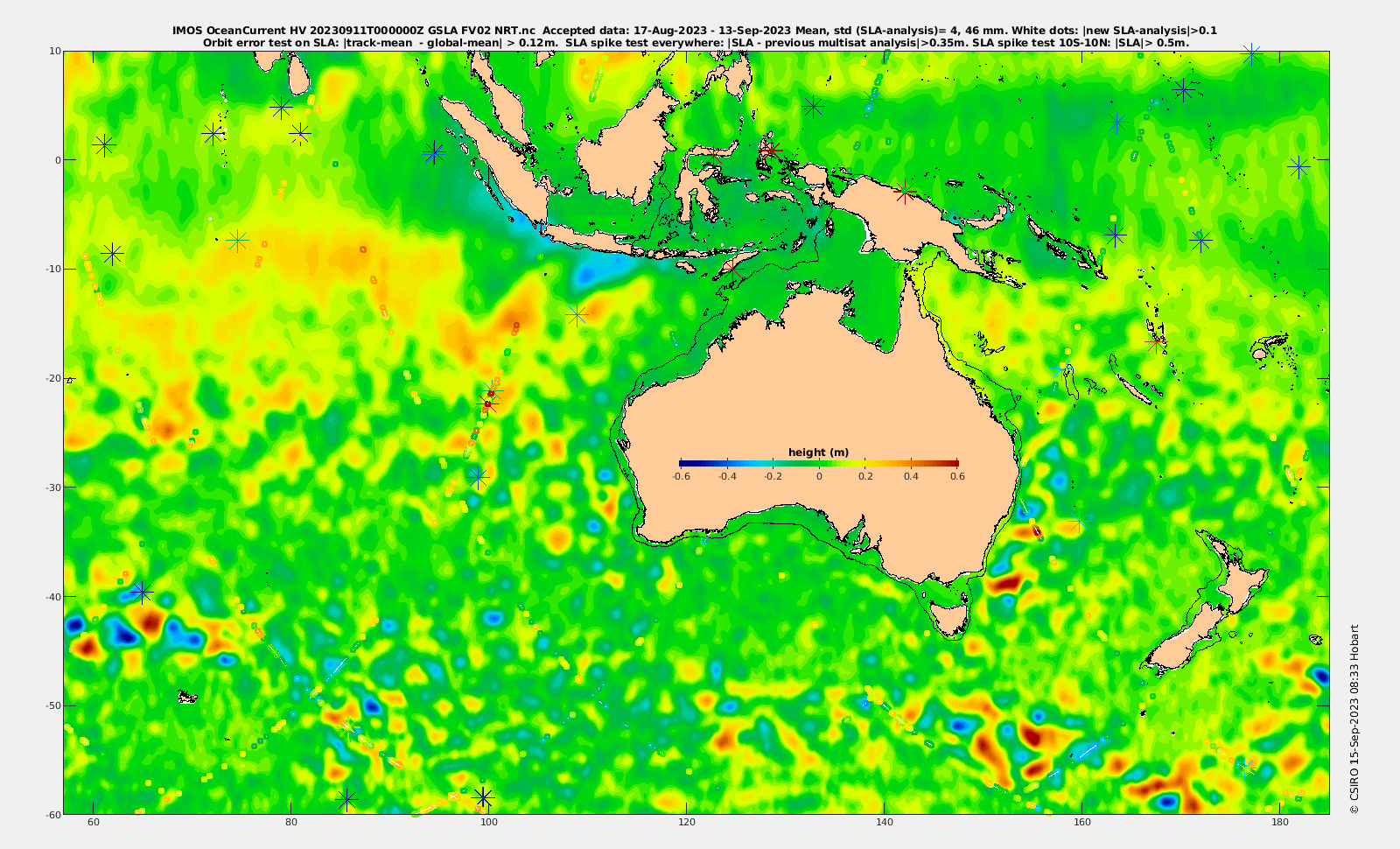Viewport: 1400px width, 849px height.
Task: Click the "-10" latitude axis label
Action: coord(53,269)
